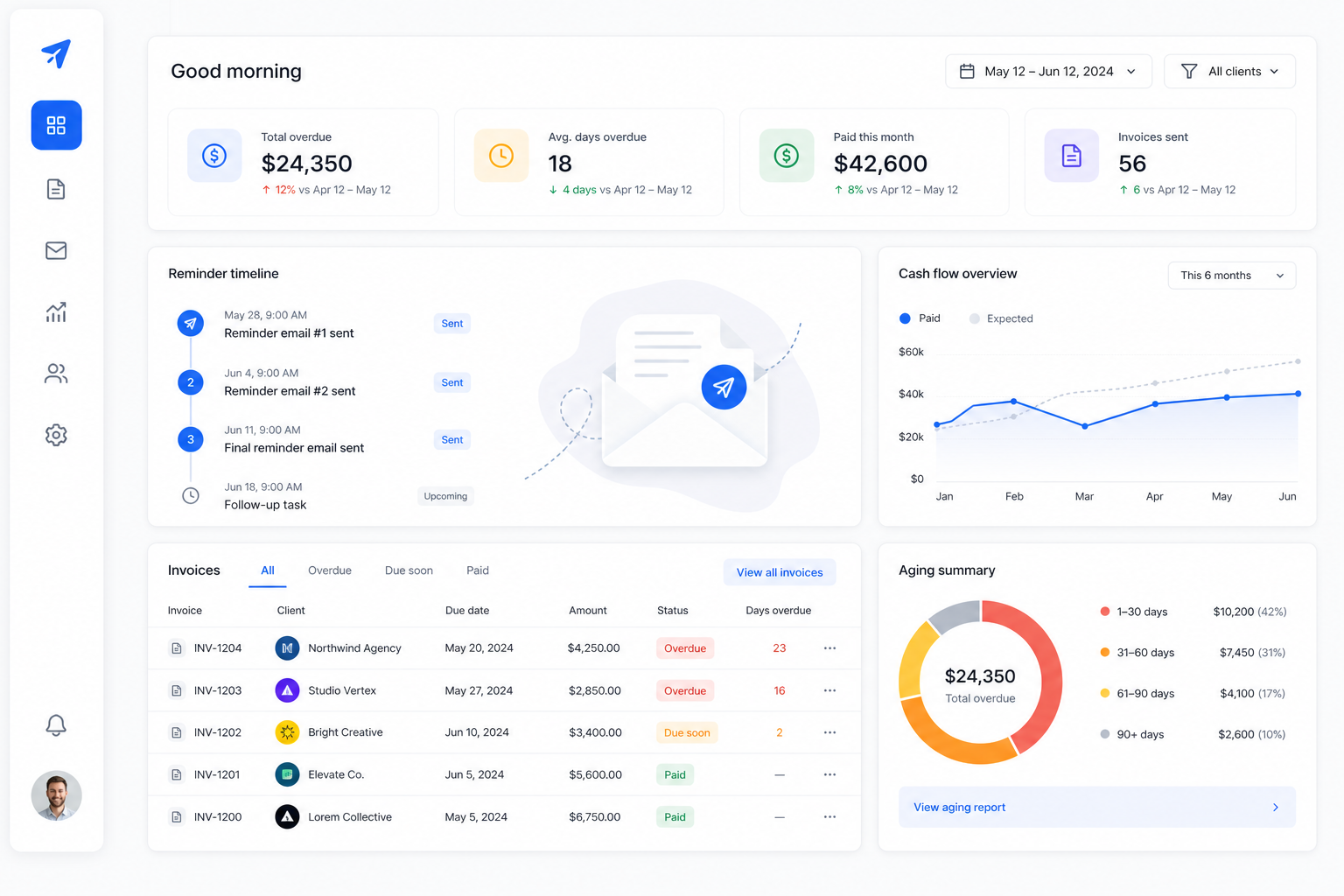Click the Amount column header
This screenshot has height=896, width=1344.
coord(588,611)
